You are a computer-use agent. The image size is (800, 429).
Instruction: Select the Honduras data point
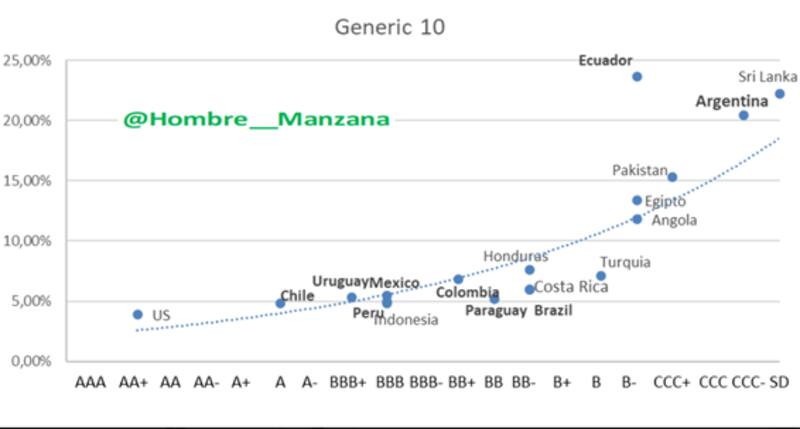(529, 270)
